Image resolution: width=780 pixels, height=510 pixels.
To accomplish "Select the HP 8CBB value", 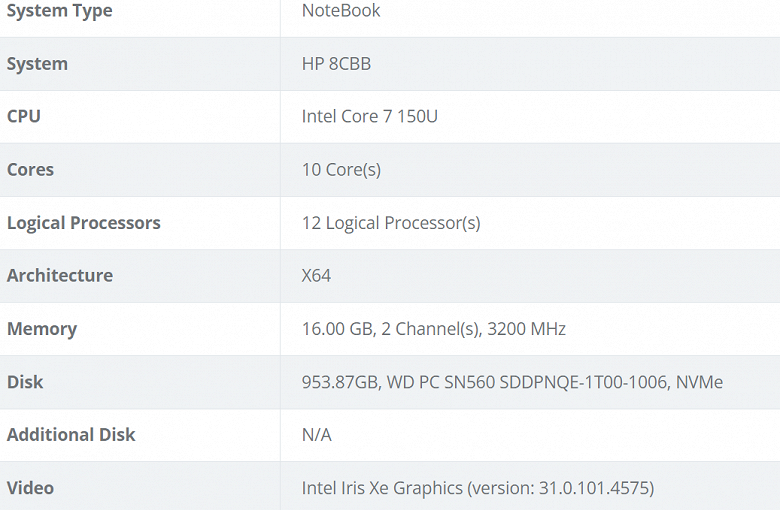I will click(336, 64).
